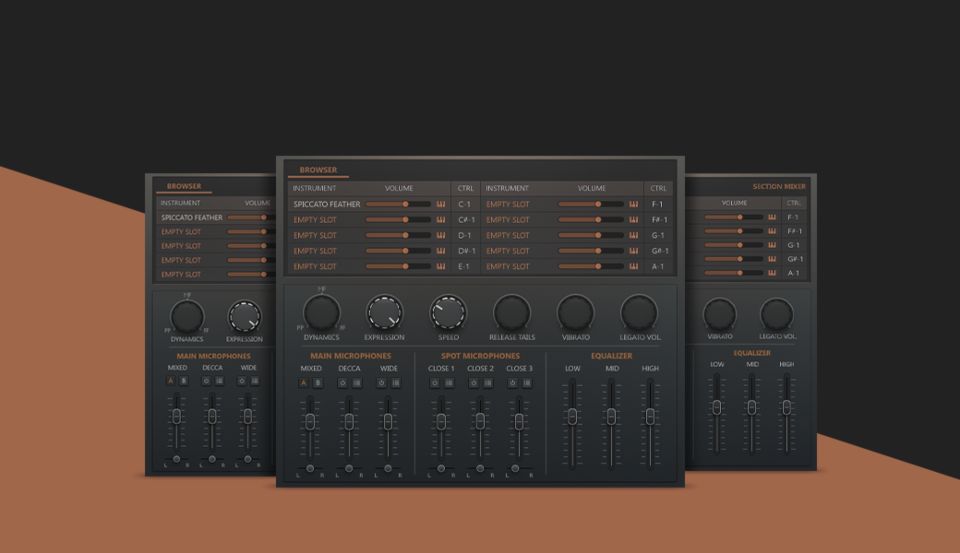The image size is (960, 553).
Task: Click keyboard icon beside D#-1 in center window
Action: [441, 251]
